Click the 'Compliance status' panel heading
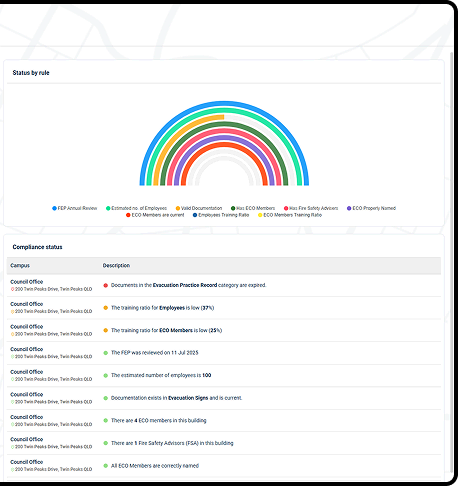 37,247
